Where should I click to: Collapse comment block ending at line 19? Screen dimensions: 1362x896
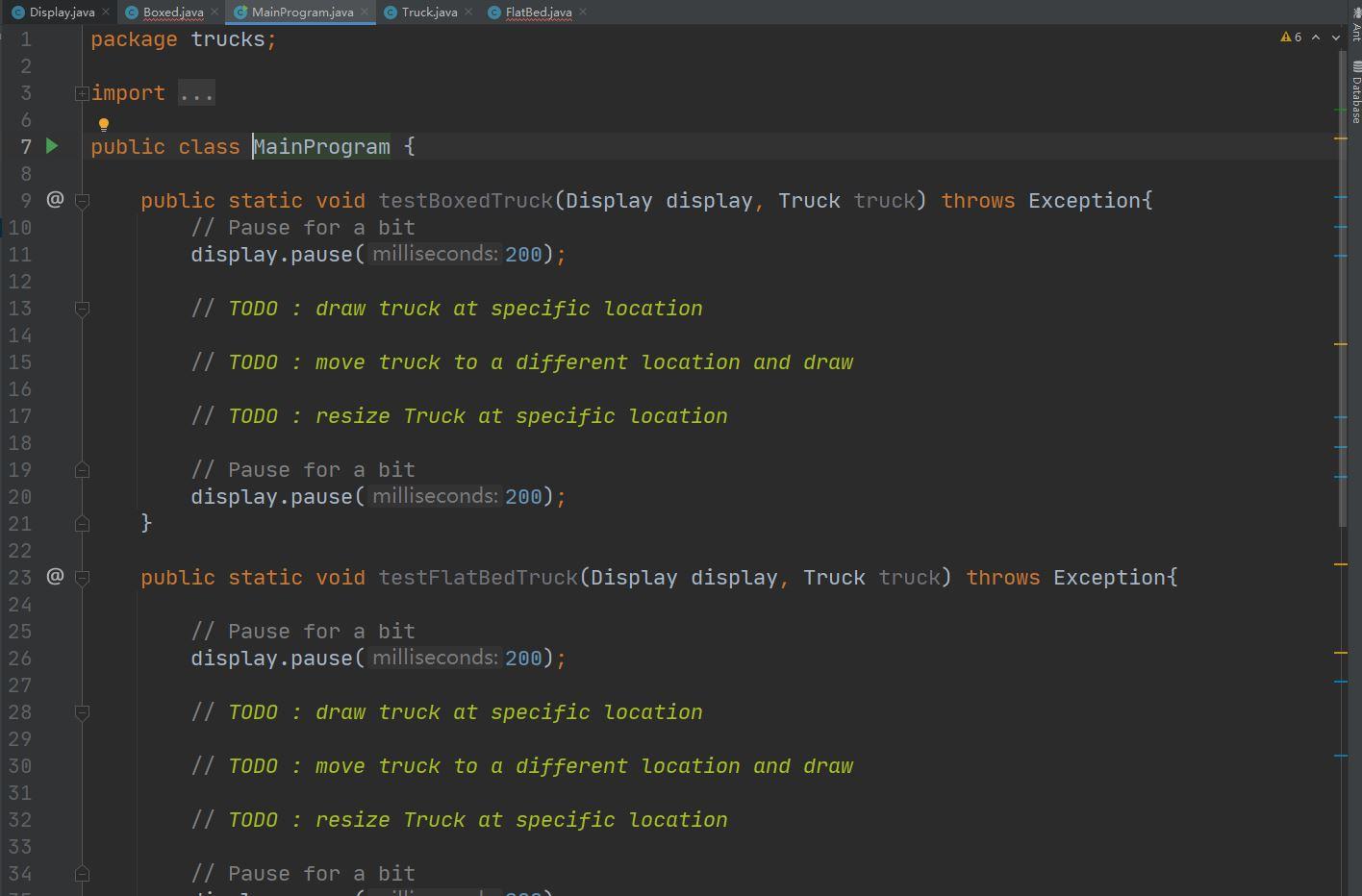pyautogui.click(x=82, y=470)
